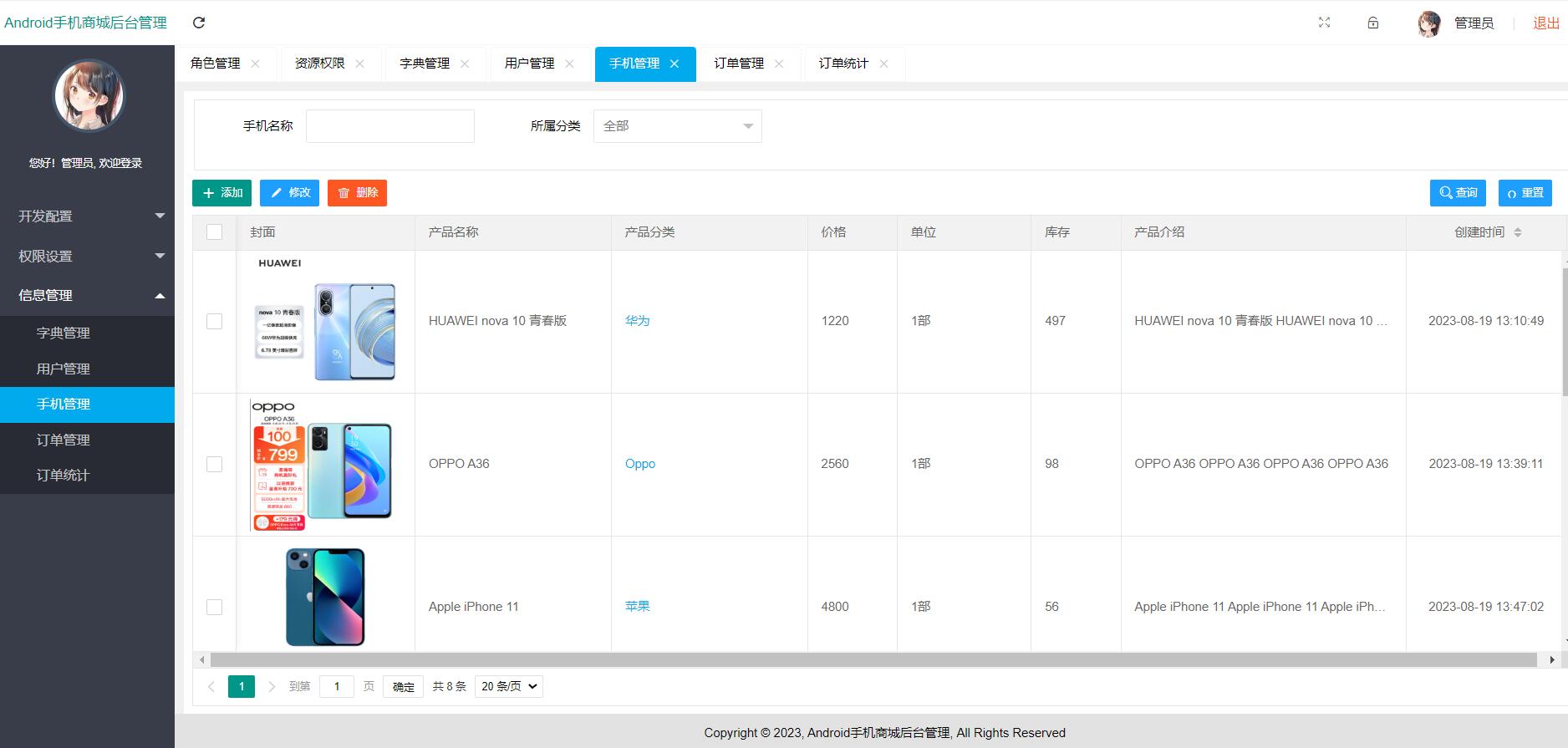Screen dimensions: 1568x748
Task: Close the 订单管理 tab
Action: click(x=779, y=64)
